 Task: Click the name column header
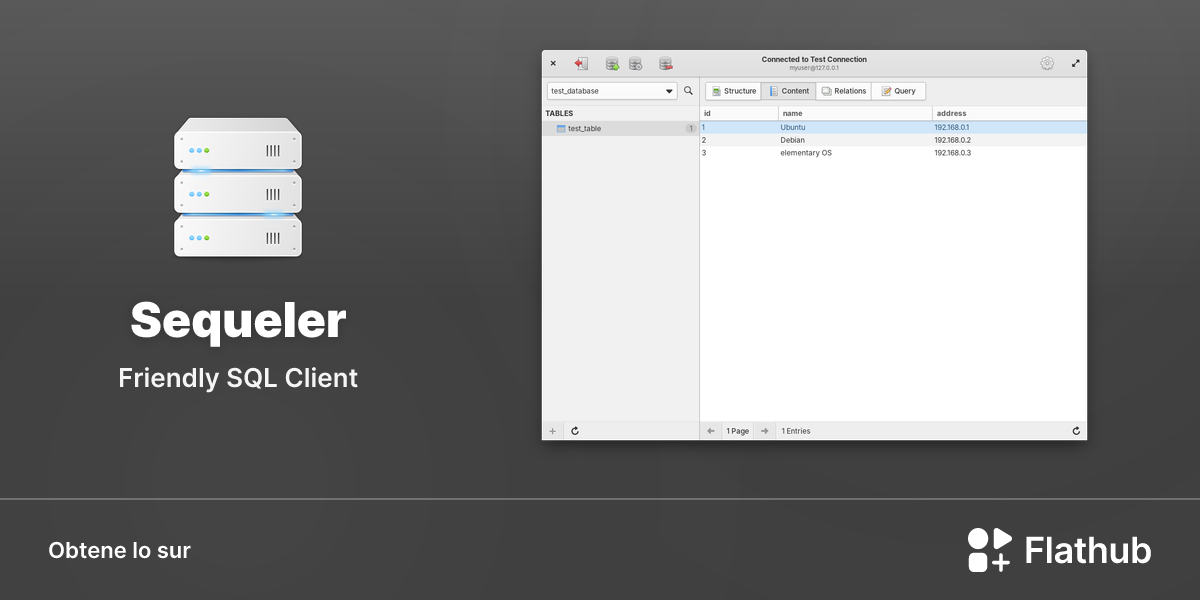coord(855,113)
